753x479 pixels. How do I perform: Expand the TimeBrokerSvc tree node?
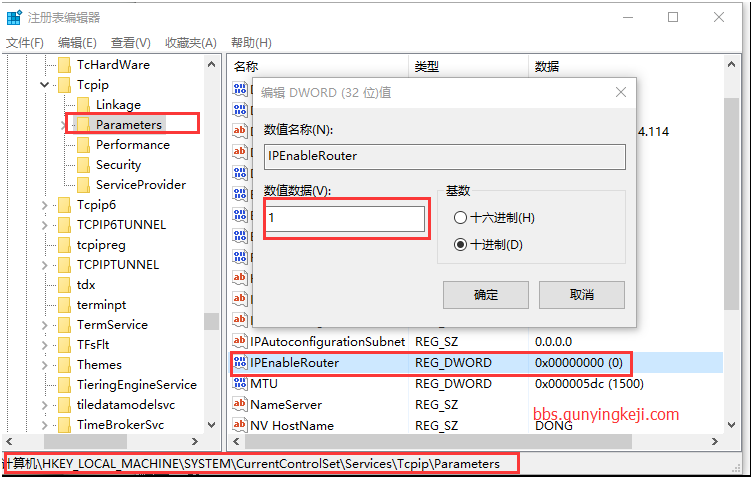(x=45, y=425)
